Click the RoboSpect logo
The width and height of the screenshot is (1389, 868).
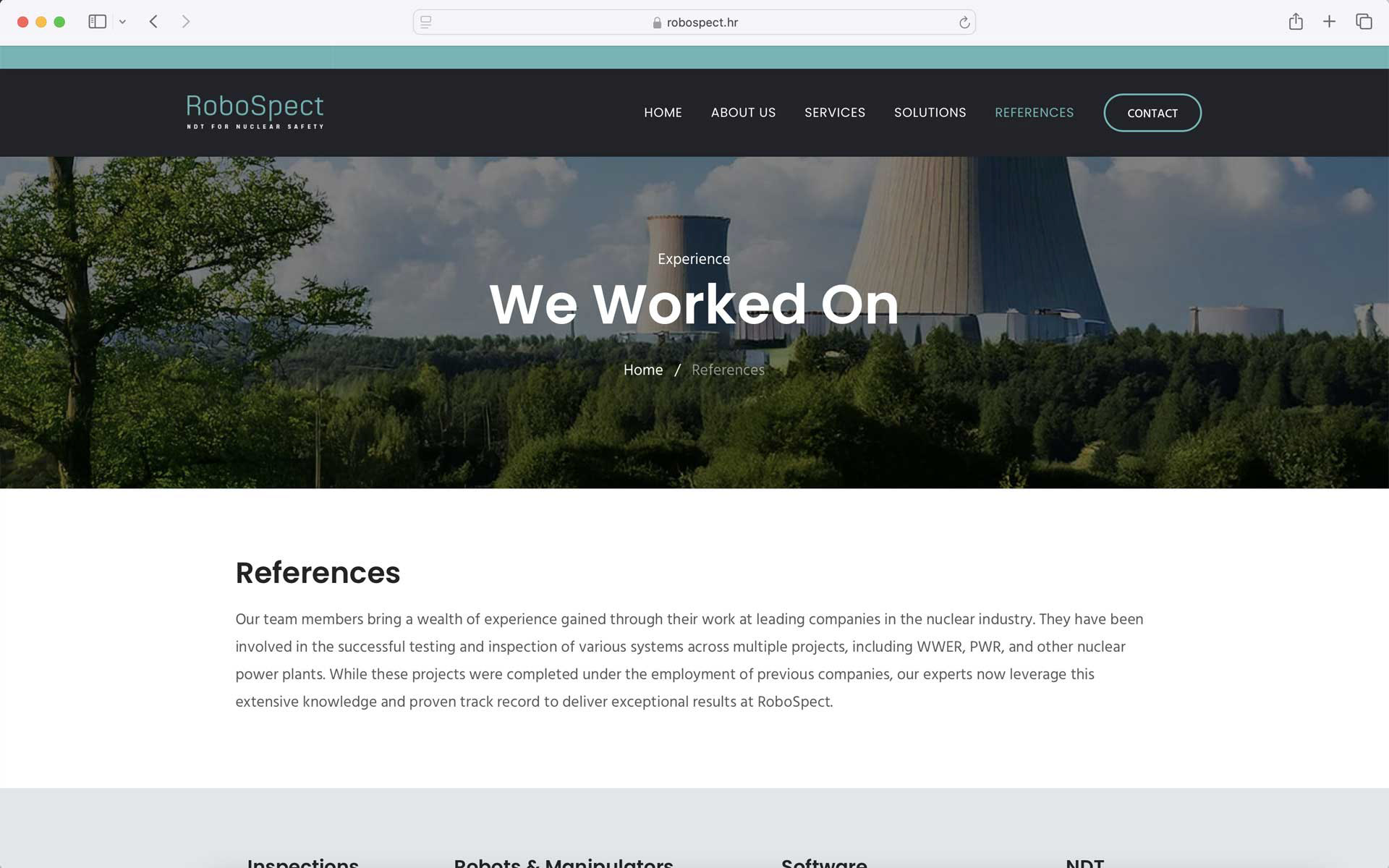(x=255, y=111)
